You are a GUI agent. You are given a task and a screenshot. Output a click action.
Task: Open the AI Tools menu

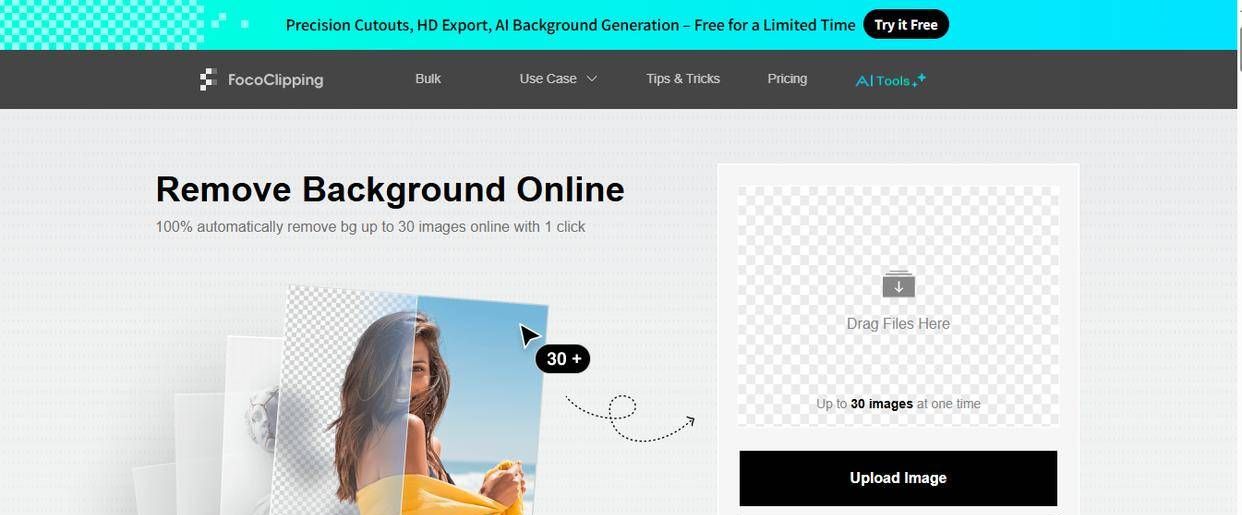(x=891, y=80)
